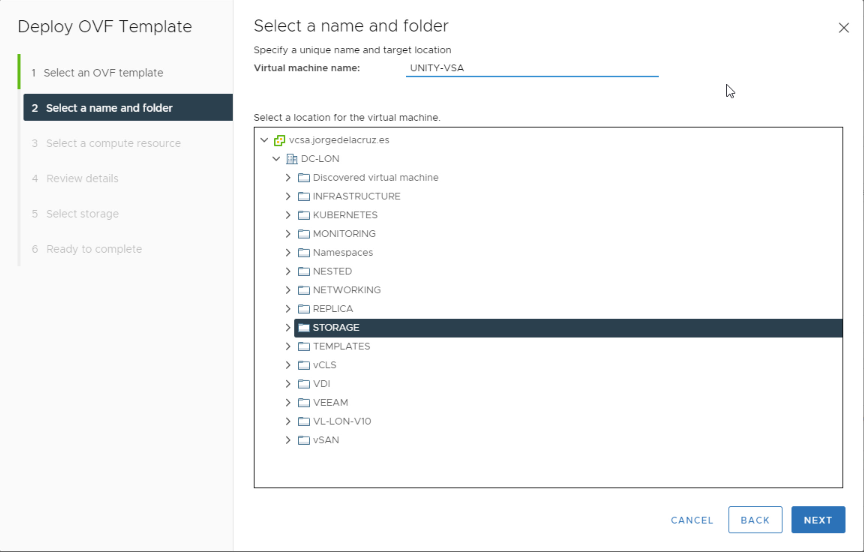Click the NETWORKING folder icon
Image resolution: width=864 pixels, height=552 pixels.
(x=304, y=290)
